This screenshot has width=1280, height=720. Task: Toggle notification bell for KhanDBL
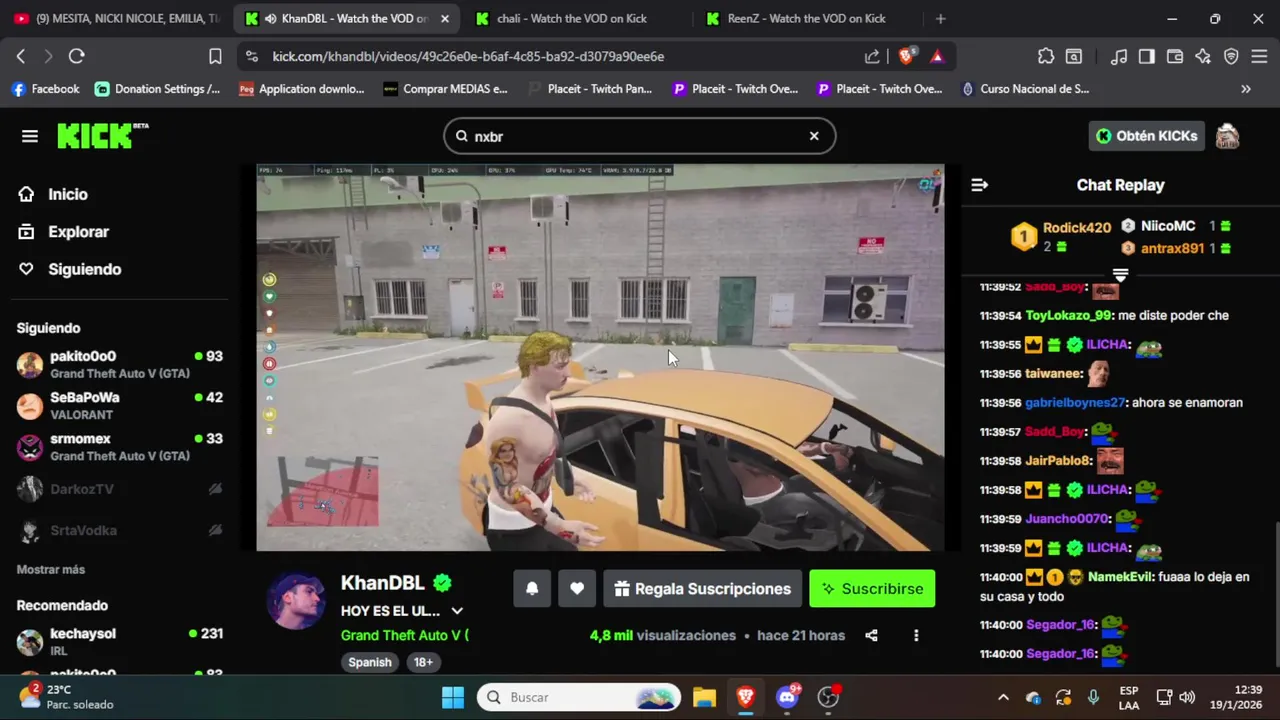532,589
